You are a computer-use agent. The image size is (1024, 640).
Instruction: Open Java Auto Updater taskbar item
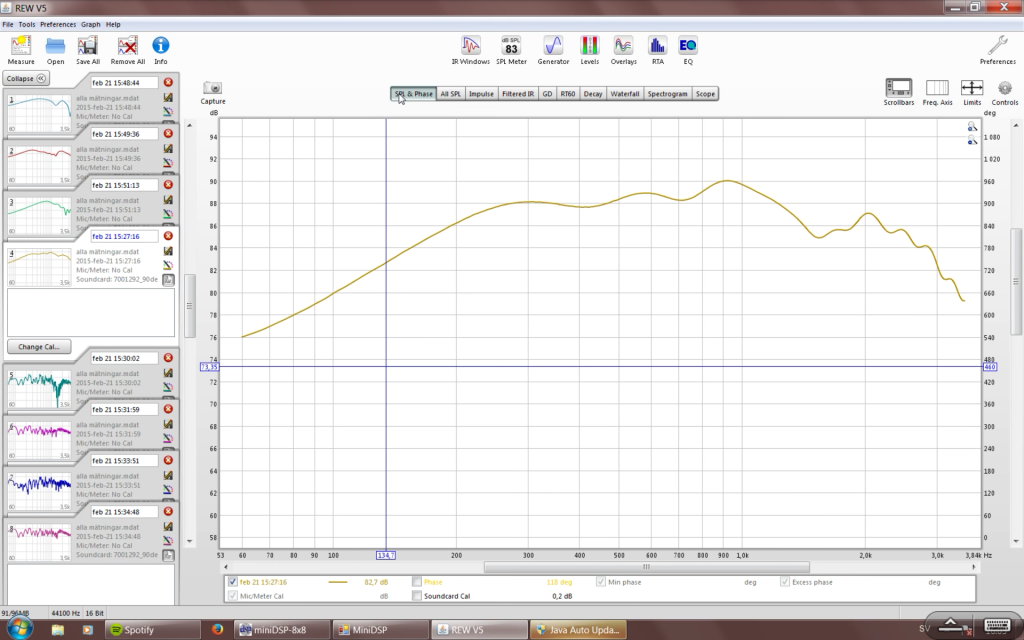point(577,630)
